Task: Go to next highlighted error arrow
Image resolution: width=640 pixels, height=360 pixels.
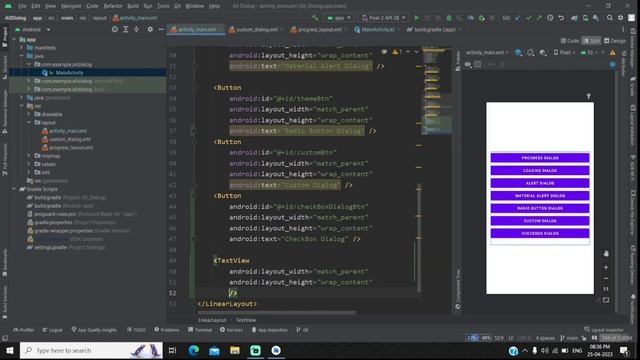Action: point(416,52)
